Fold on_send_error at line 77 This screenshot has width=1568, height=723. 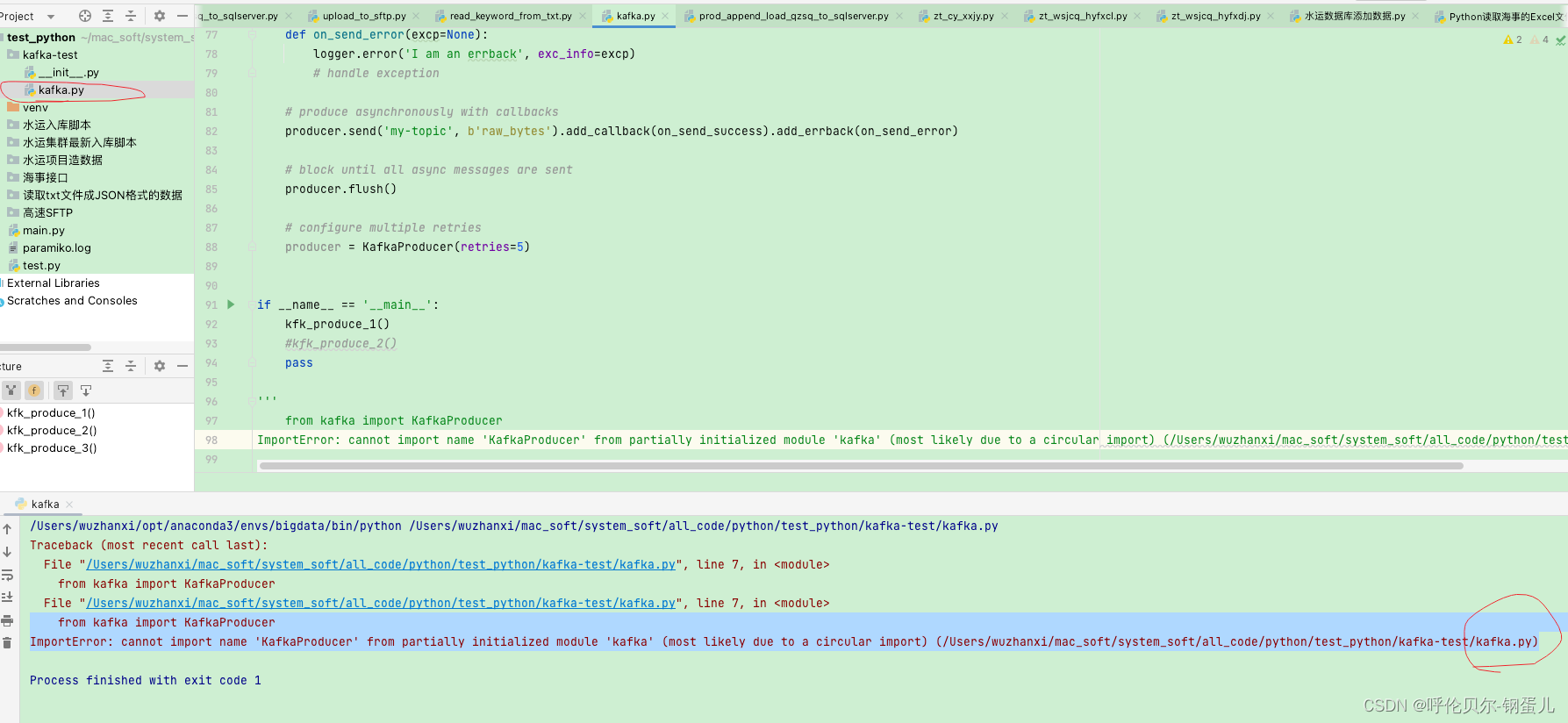pos(252,34)
